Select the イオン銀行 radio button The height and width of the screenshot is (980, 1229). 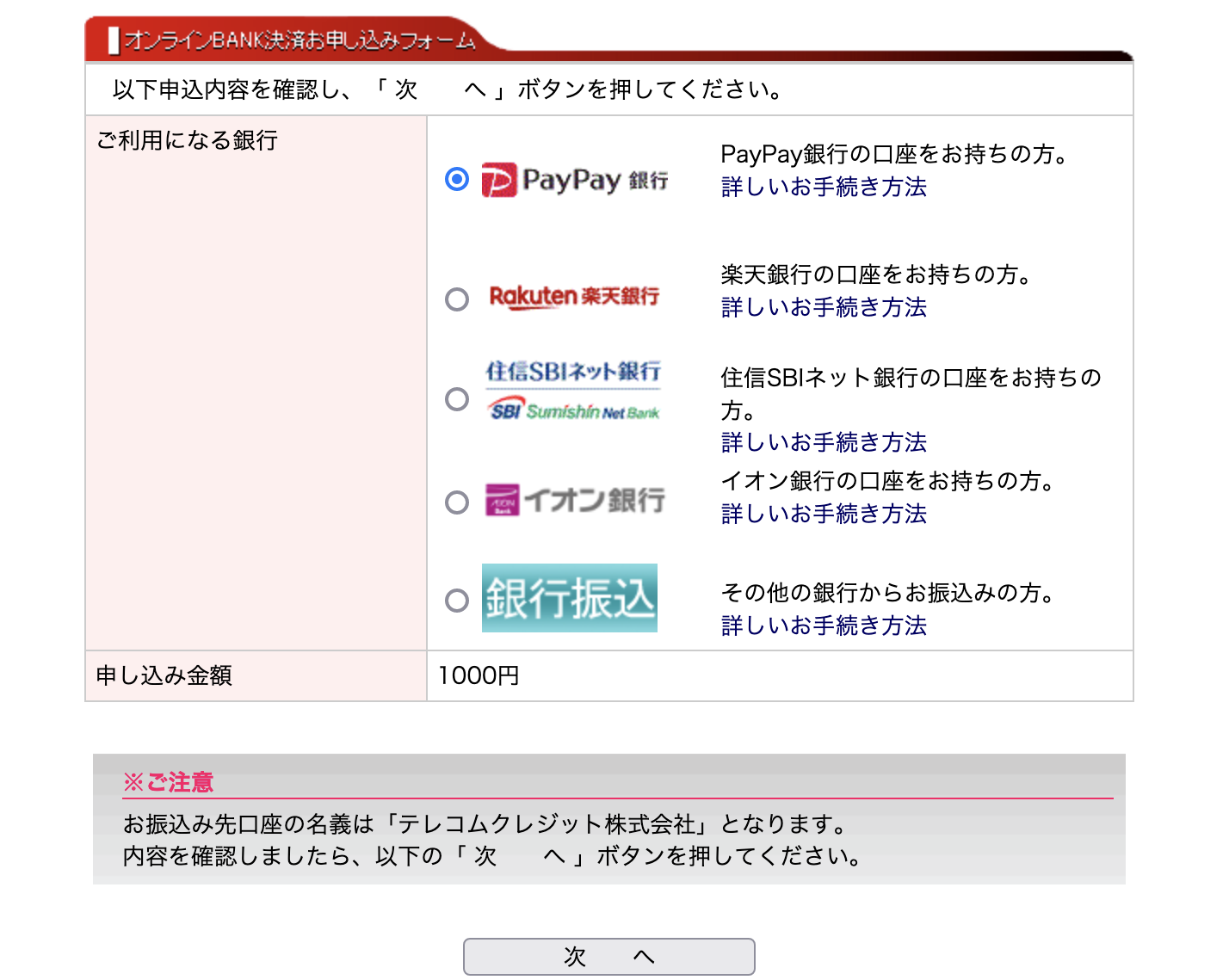[x=457, y=502]
